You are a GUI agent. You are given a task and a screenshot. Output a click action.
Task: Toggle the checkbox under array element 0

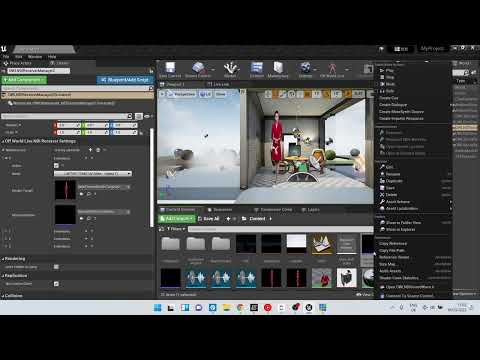tap(56, 166)
